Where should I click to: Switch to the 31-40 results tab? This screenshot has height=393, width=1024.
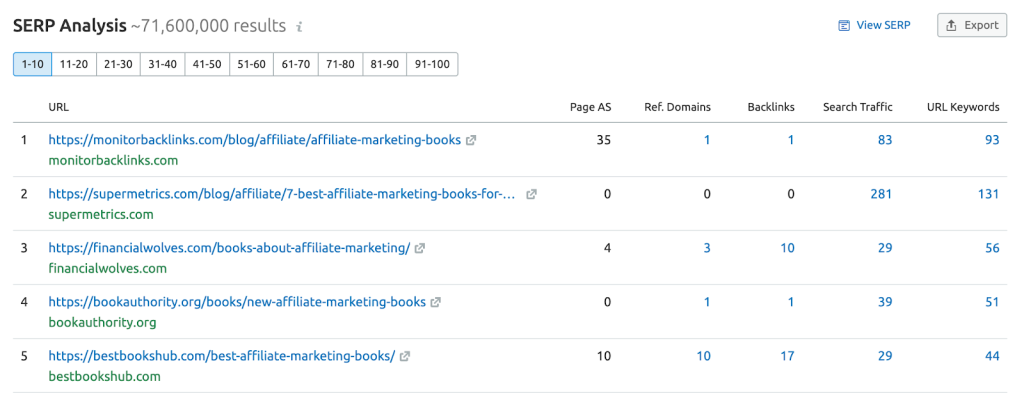(x=163, y=65)
